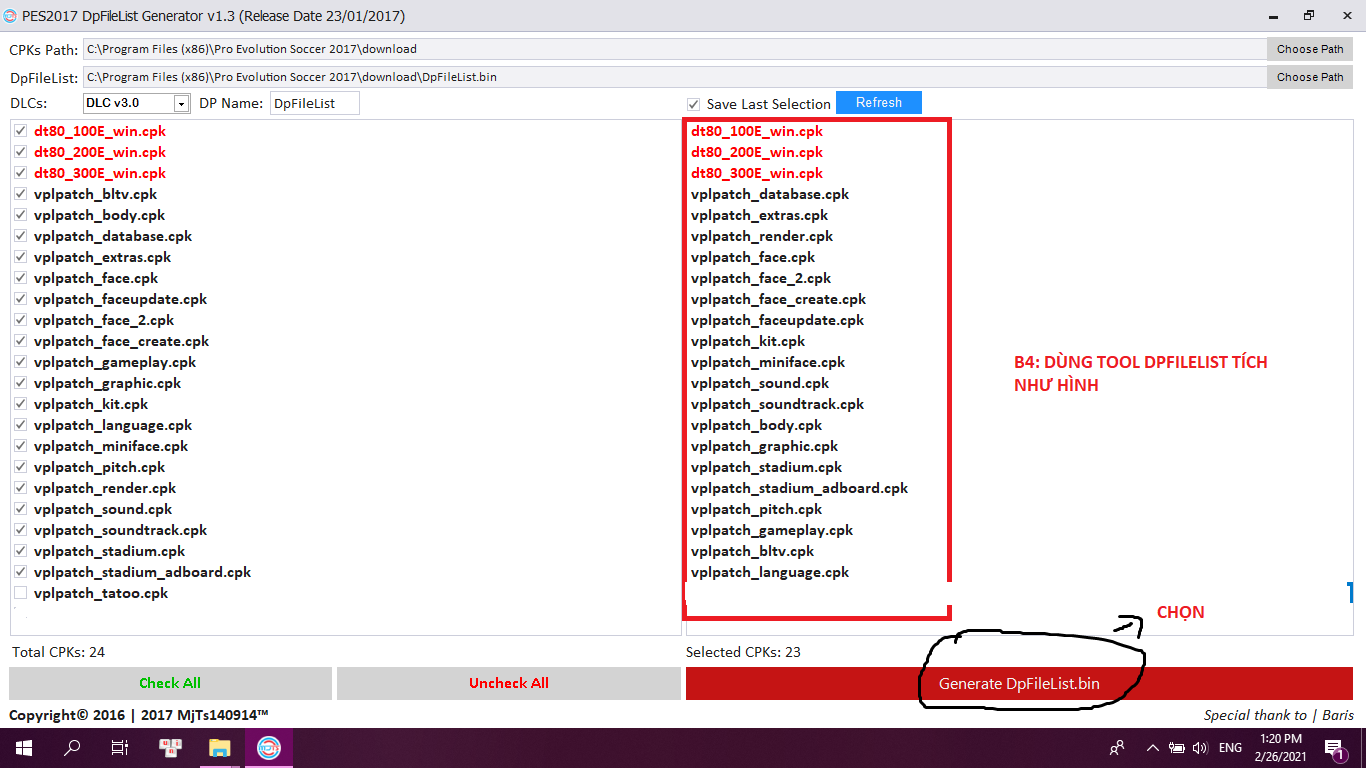Viewport: 1366px width, 768px height.
Task: Select vplpatch_miniface.cpk in the right list
Action: pos(768,362)
